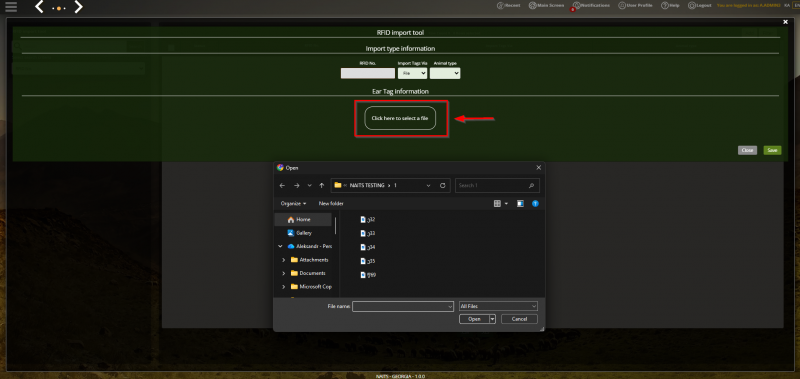Go to next page with right chevron
Screen dimensions: 800x379
[x=78, y=7]
